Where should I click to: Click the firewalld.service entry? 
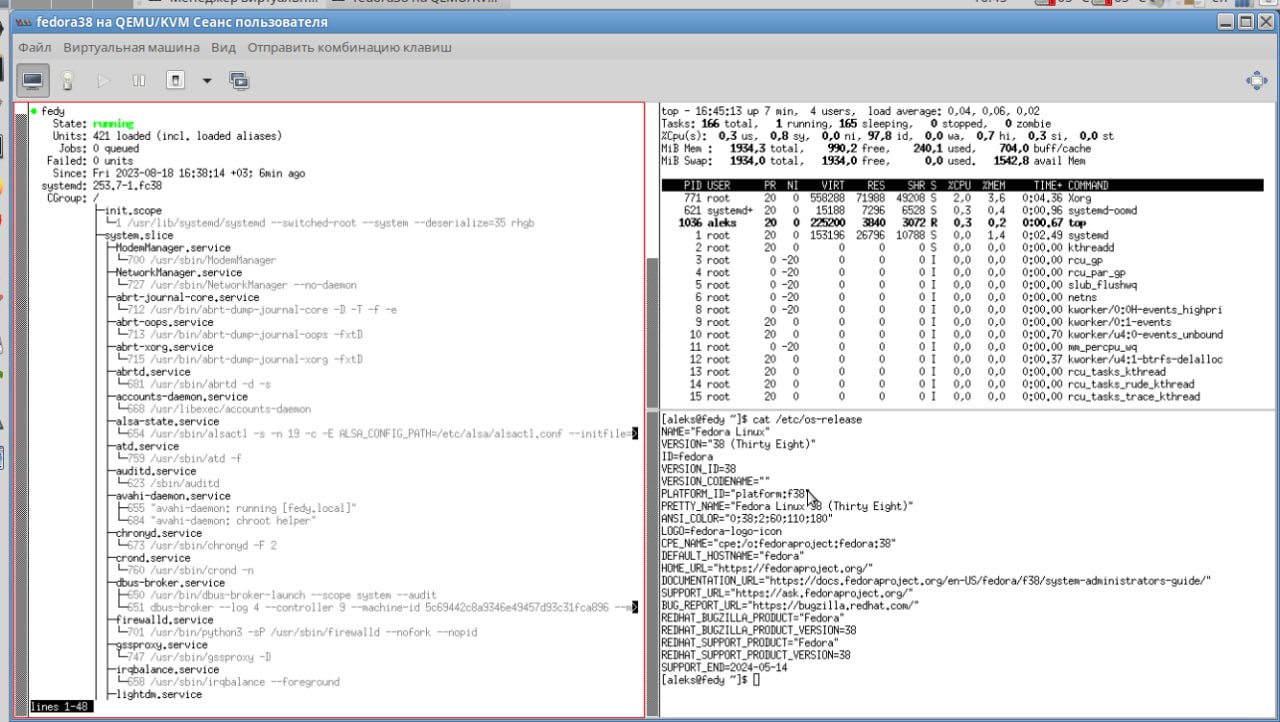[165, 620]
